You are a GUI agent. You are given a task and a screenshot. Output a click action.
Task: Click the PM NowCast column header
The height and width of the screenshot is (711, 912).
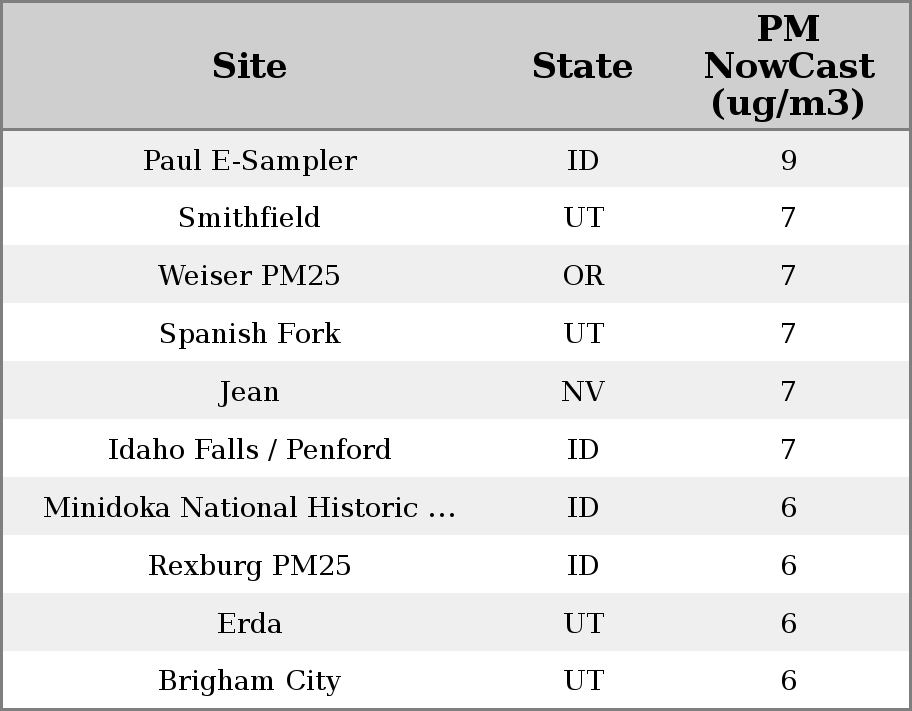click(788, 67)
